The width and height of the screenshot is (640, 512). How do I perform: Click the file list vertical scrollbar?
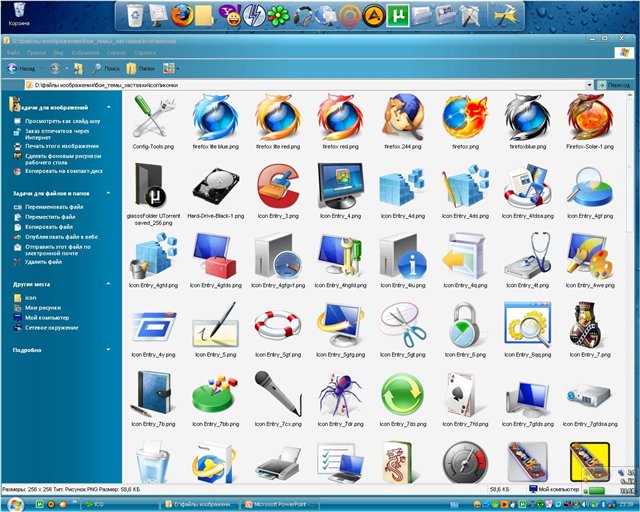click(x=631, y=286)
